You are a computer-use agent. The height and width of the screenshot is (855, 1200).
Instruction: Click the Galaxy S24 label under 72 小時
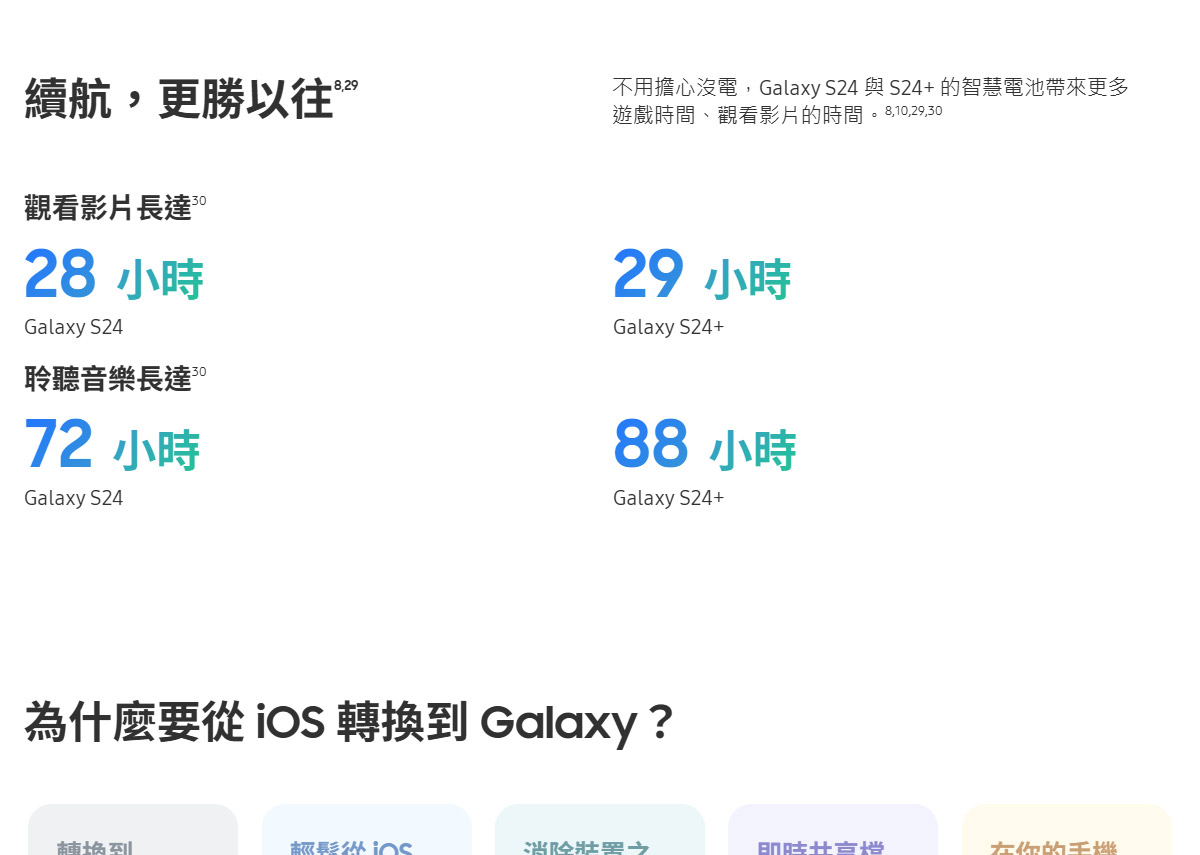pos(73,498)
